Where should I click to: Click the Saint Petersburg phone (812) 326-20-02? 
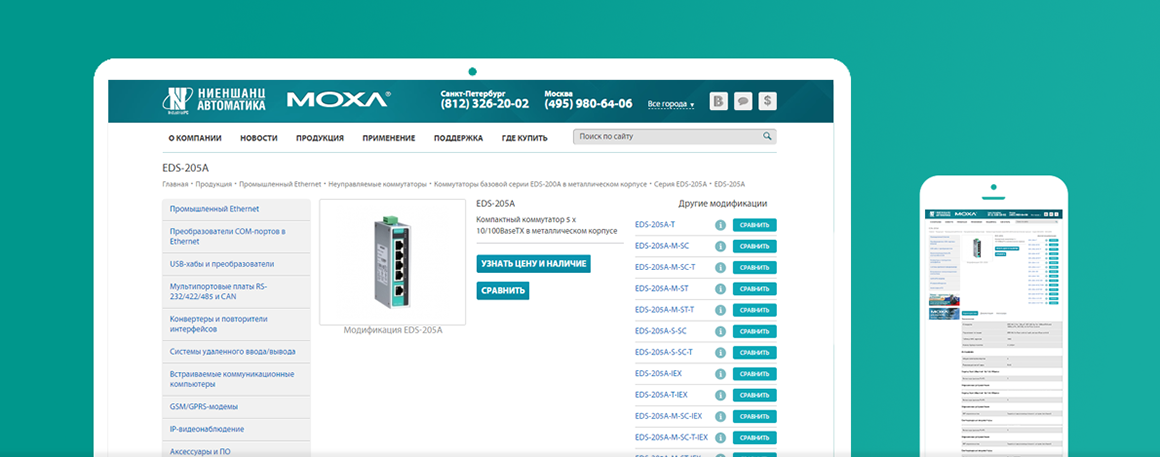(x=485, y=104)
